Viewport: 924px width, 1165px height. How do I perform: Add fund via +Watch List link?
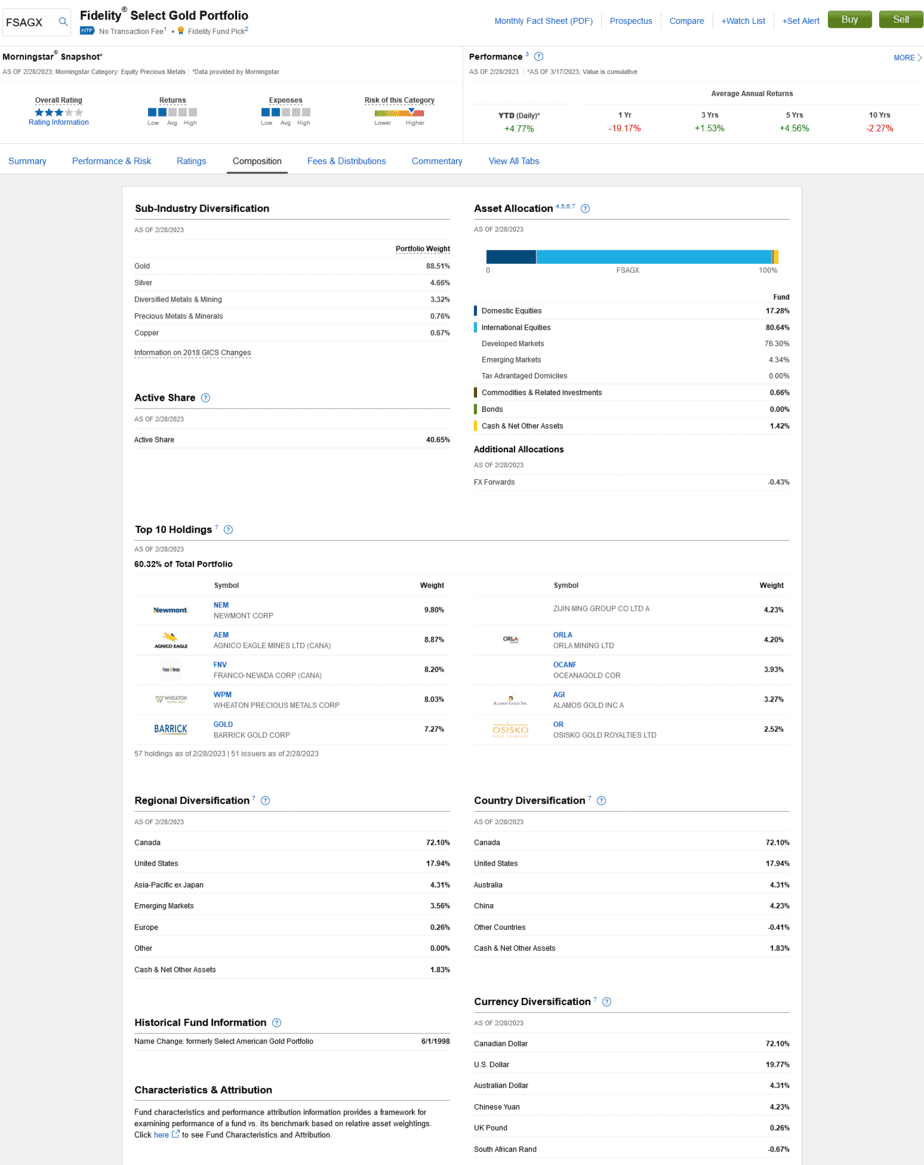coord(743,21)
